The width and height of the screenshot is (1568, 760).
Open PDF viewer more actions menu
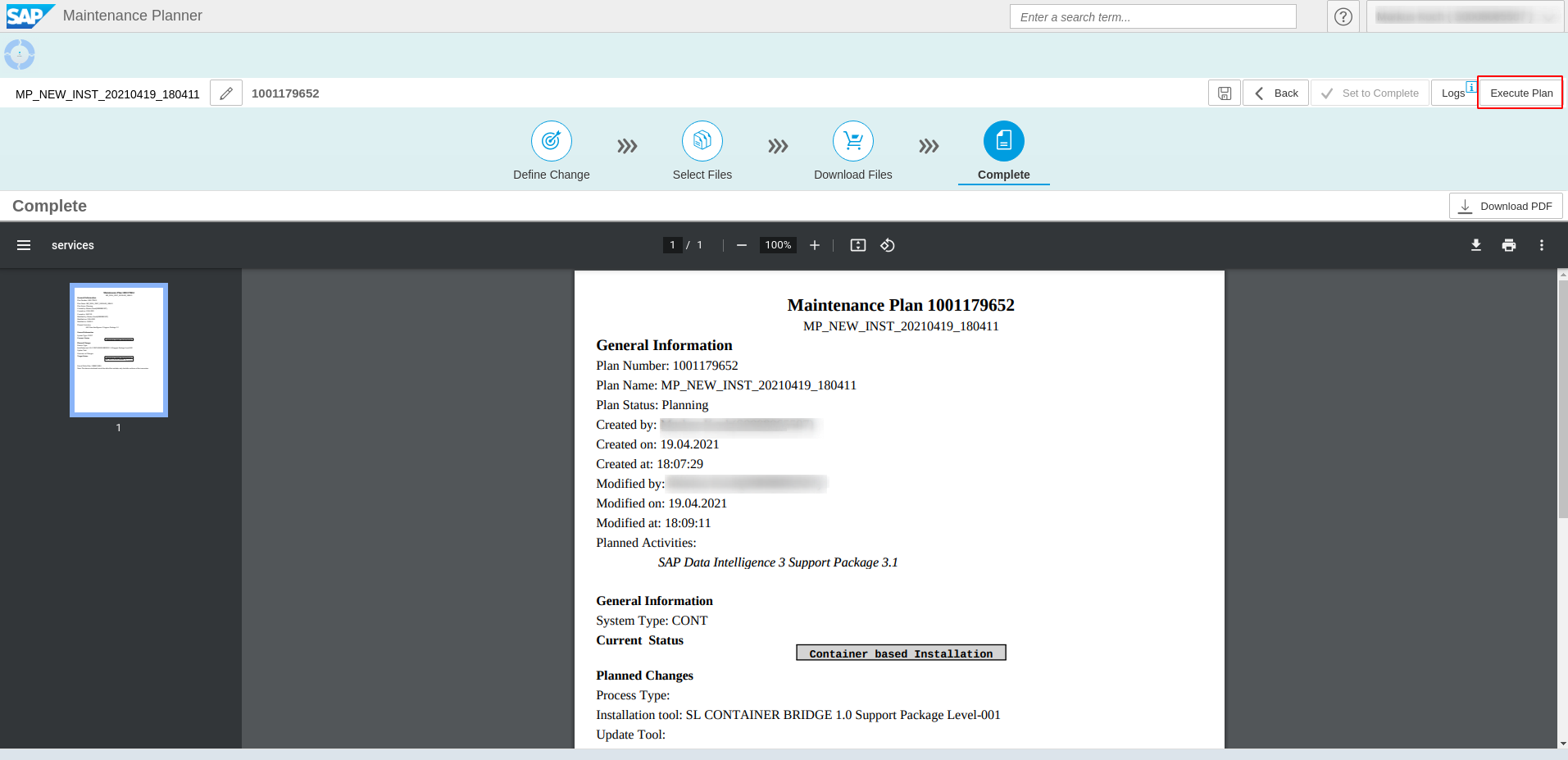(x=1542, y=245)
